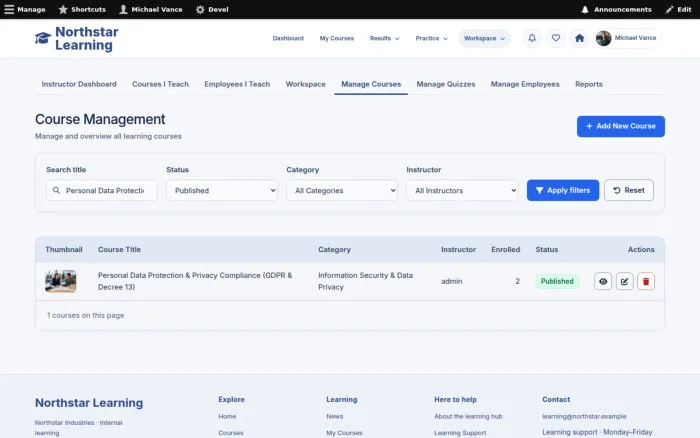This screenshot has width=700, height=438.
Task: Open the All Instructors dropdown
Action: pos(462,190)
